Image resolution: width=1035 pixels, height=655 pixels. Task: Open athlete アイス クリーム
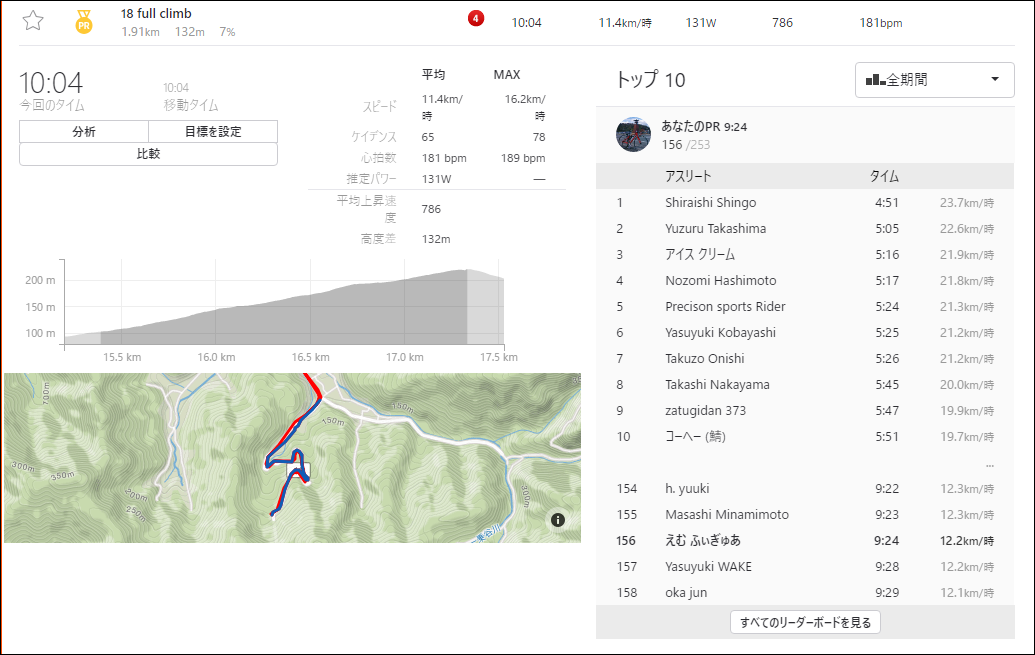coord(700,254)
